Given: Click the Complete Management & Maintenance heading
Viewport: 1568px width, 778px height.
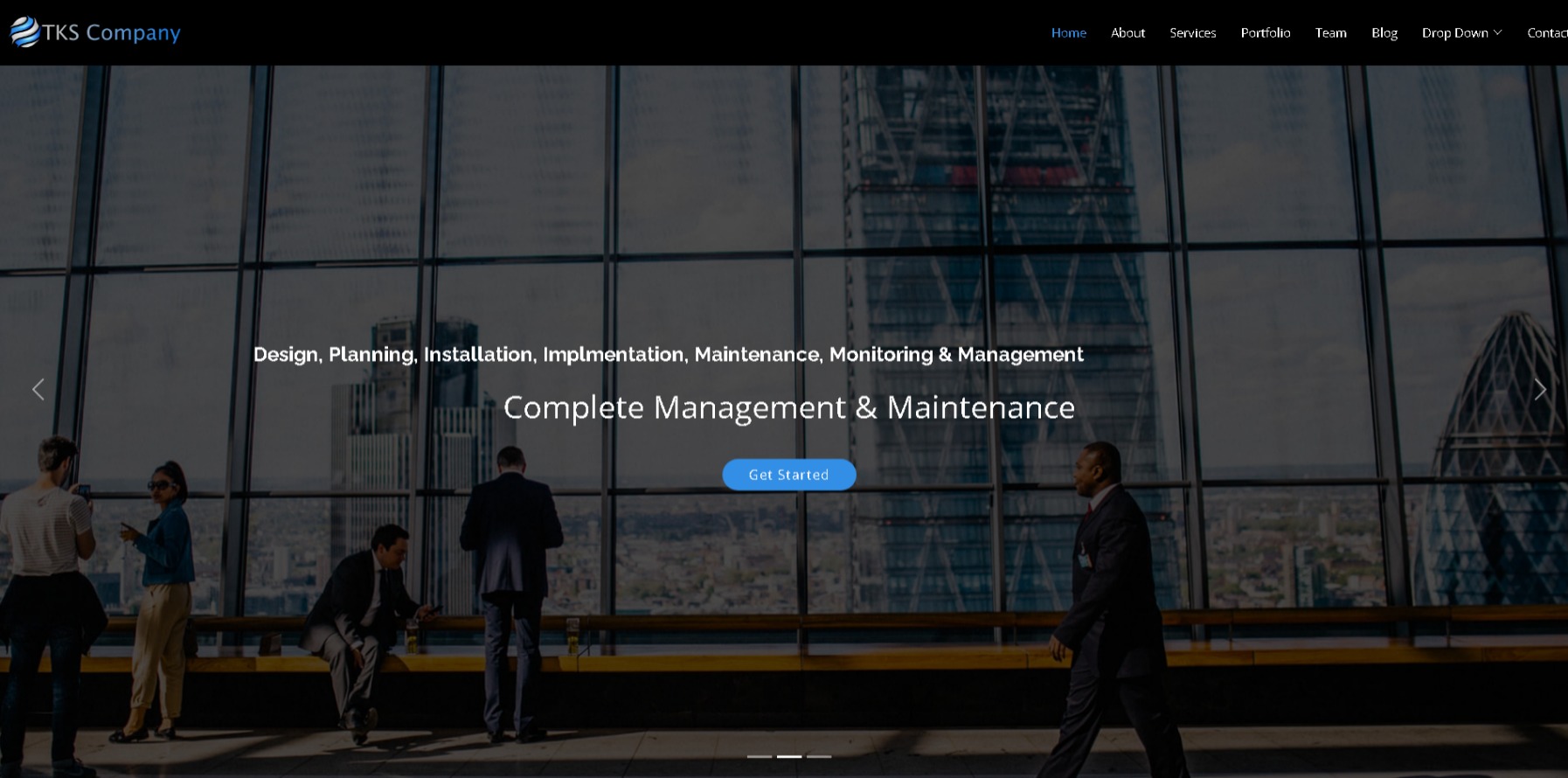Looking at the screenshot, I should coord(788,407).
